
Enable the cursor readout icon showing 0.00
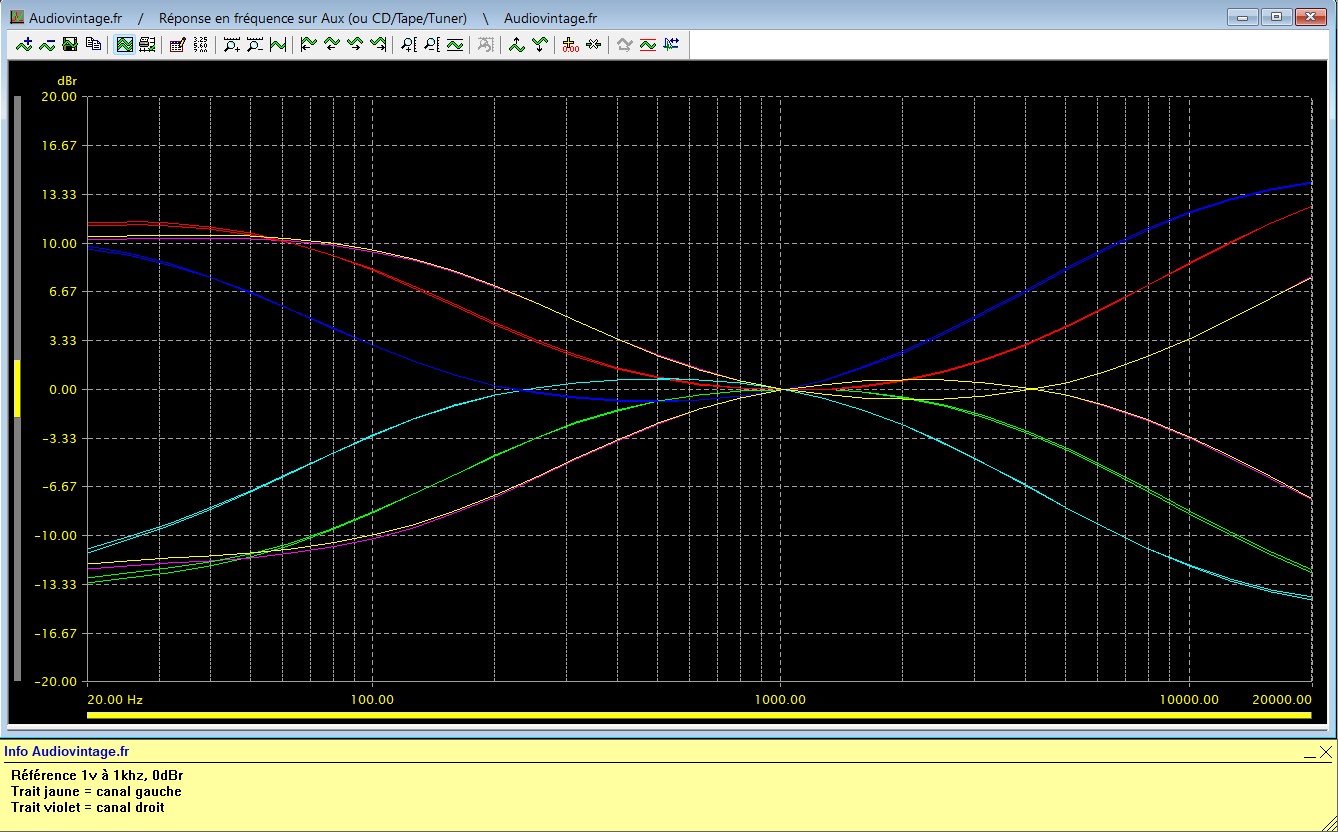tap(570, 44)
